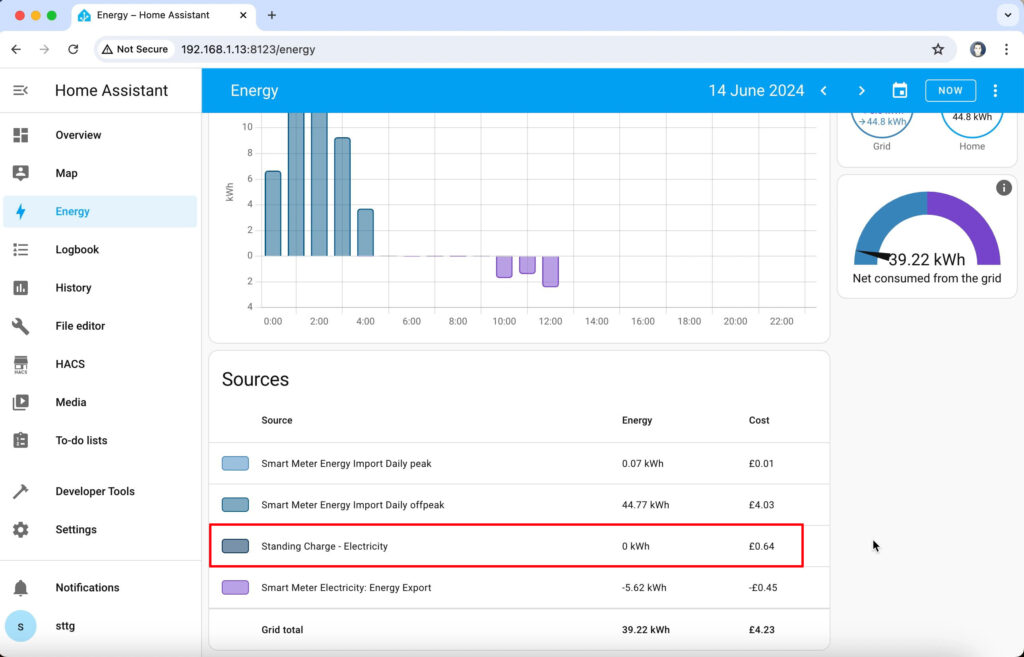Screen dimensions: 1024x657
Task: Open the Chrome profile avatar
Action: click(978, 49)
